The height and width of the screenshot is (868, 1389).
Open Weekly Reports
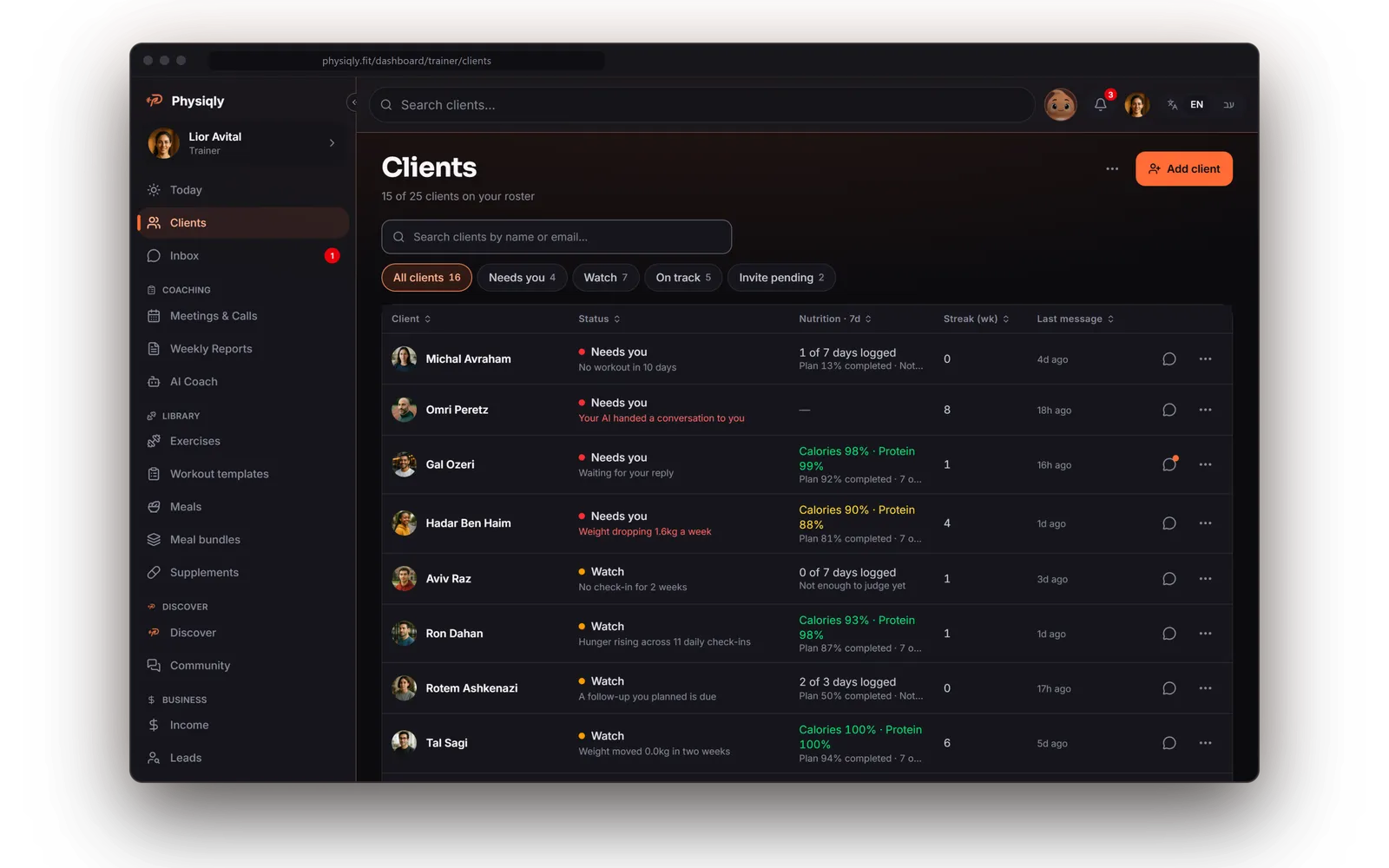point(243,349)
